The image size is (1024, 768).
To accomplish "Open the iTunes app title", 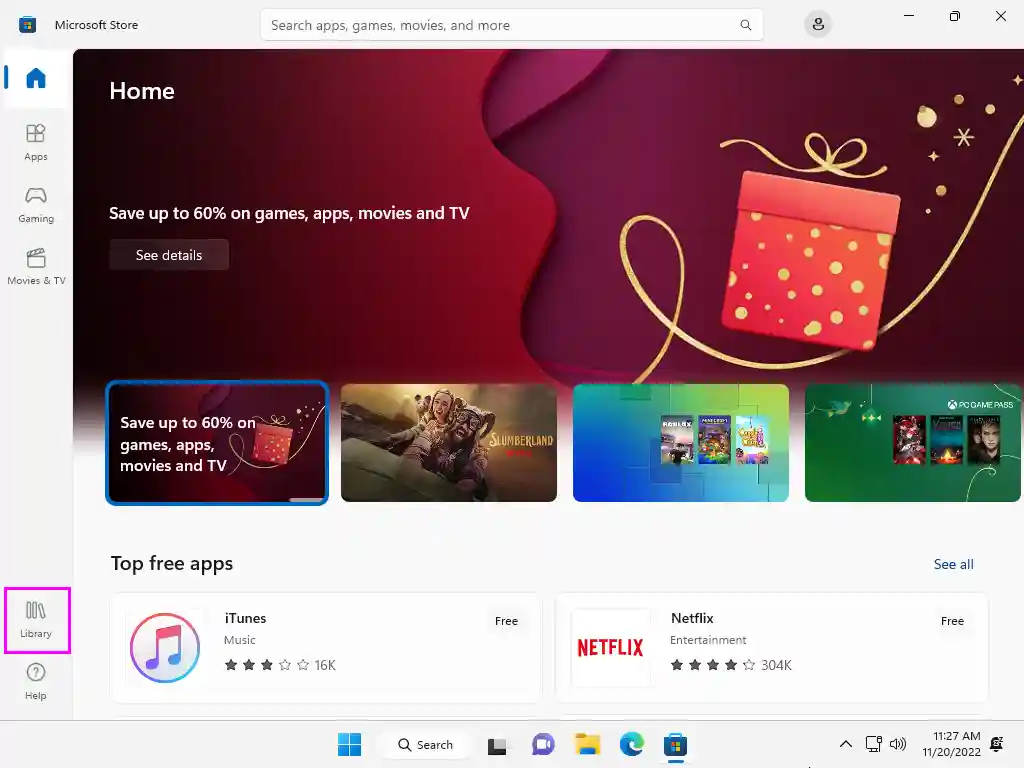I will pyautogui.click(x=246, y=618).
